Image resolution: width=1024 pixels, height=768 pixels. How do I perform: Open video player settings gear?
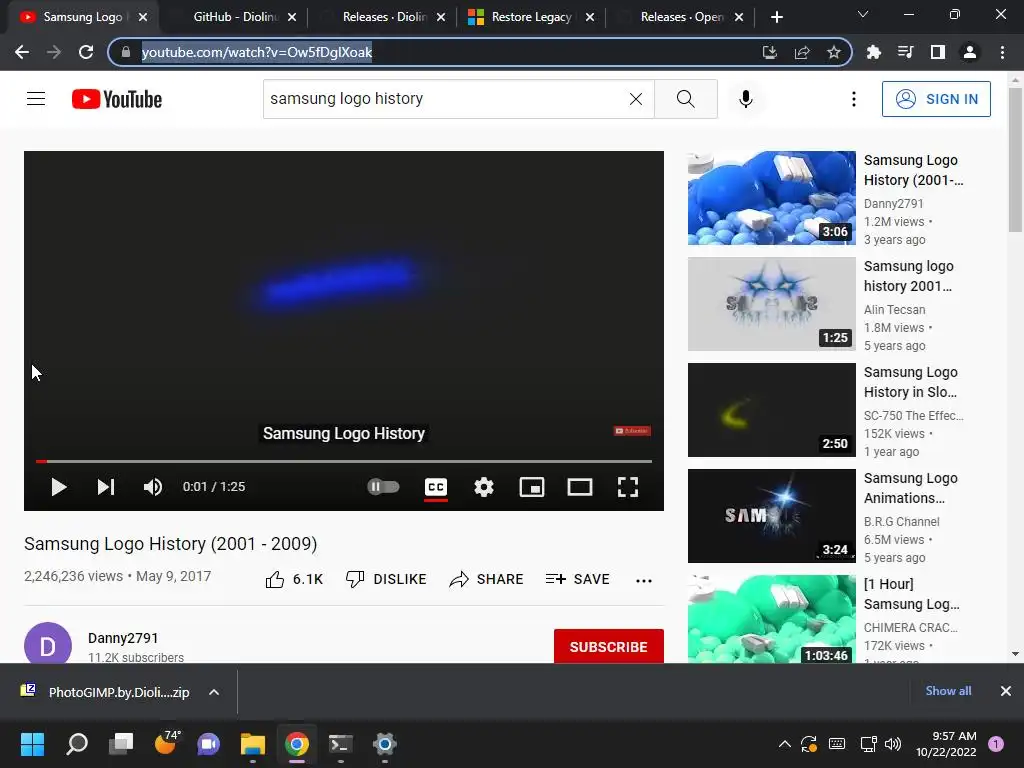(x=484, y=487)
